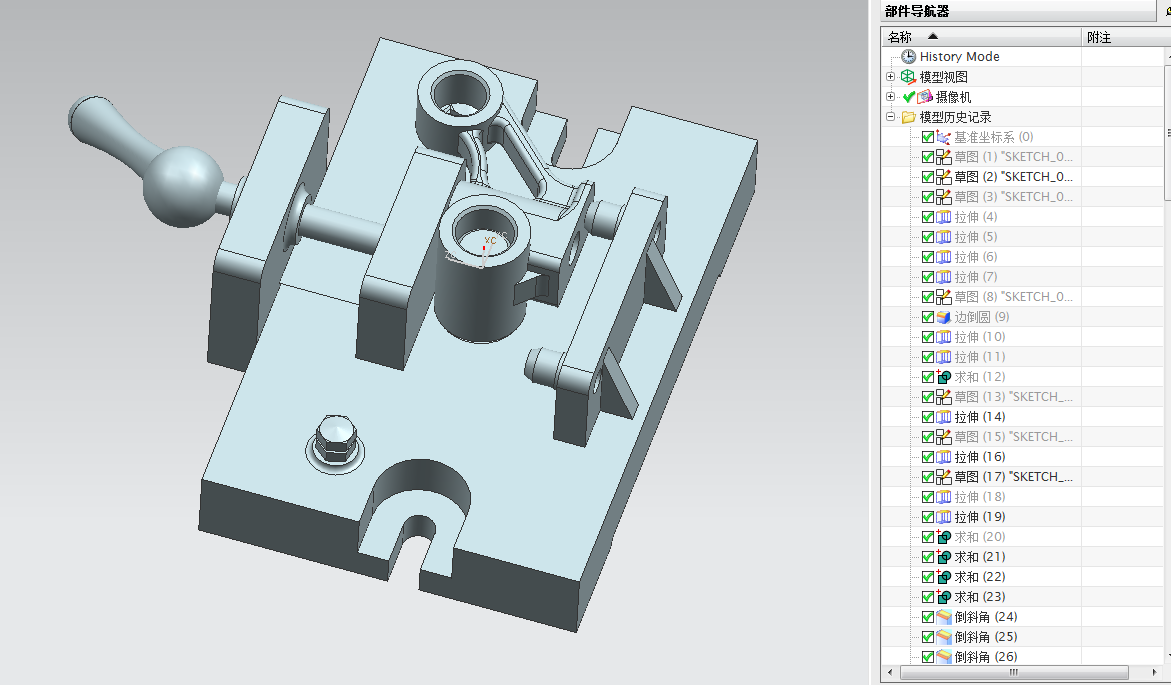
Task: Uncheck the 拉伸 (16) feature checkbox
Action: [928, 457]
